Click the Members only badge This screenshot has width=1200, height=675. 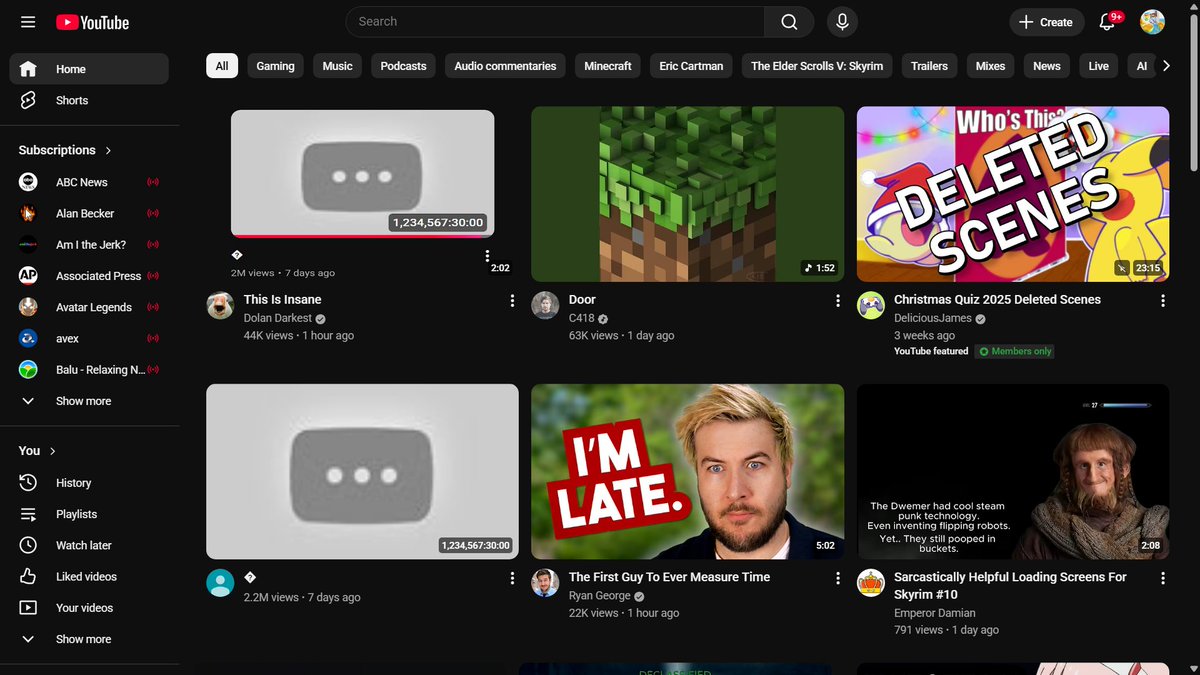[x=1015, y=351]
